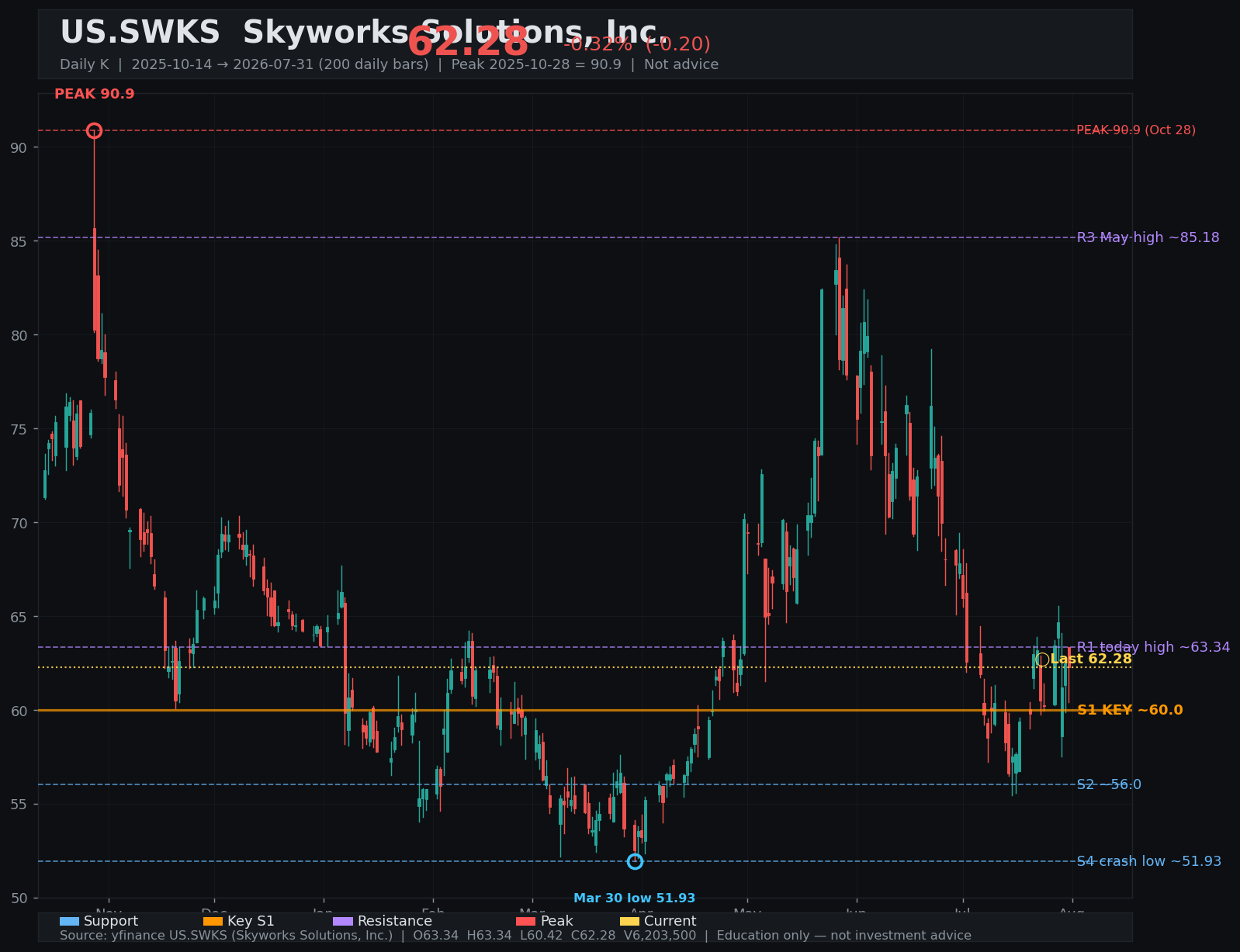Click the 'Mar 30 low 51.93' annotation
Viewport: 1240px width, 952px height.
[635, 898]
